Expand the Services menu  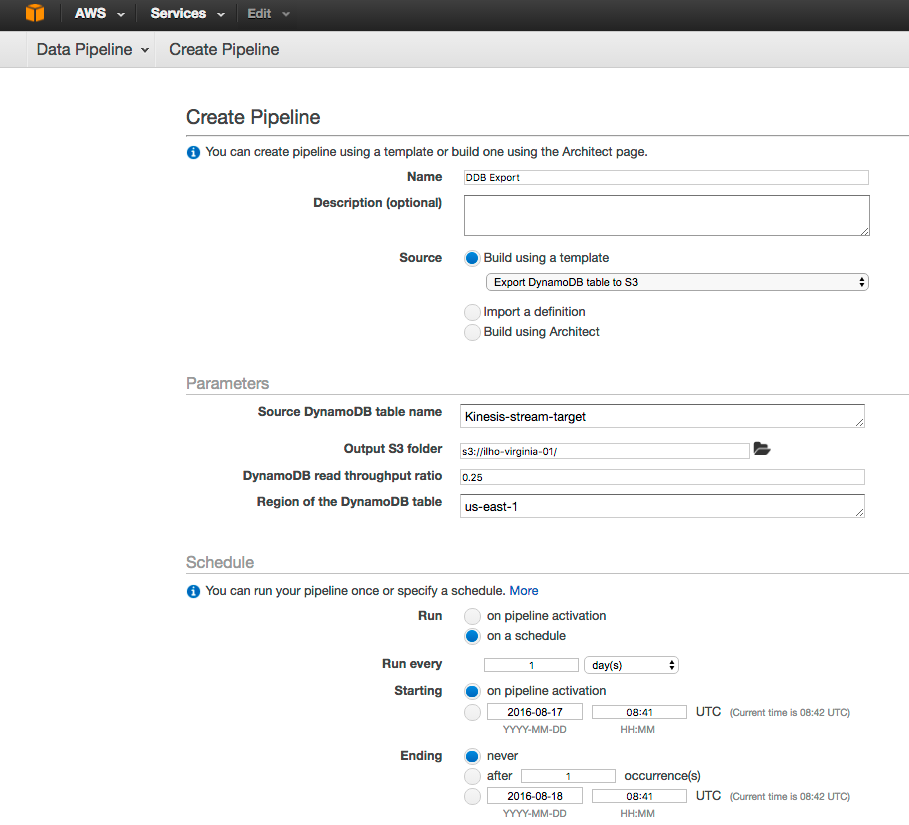pyautogui.click(x=187, y=13)
